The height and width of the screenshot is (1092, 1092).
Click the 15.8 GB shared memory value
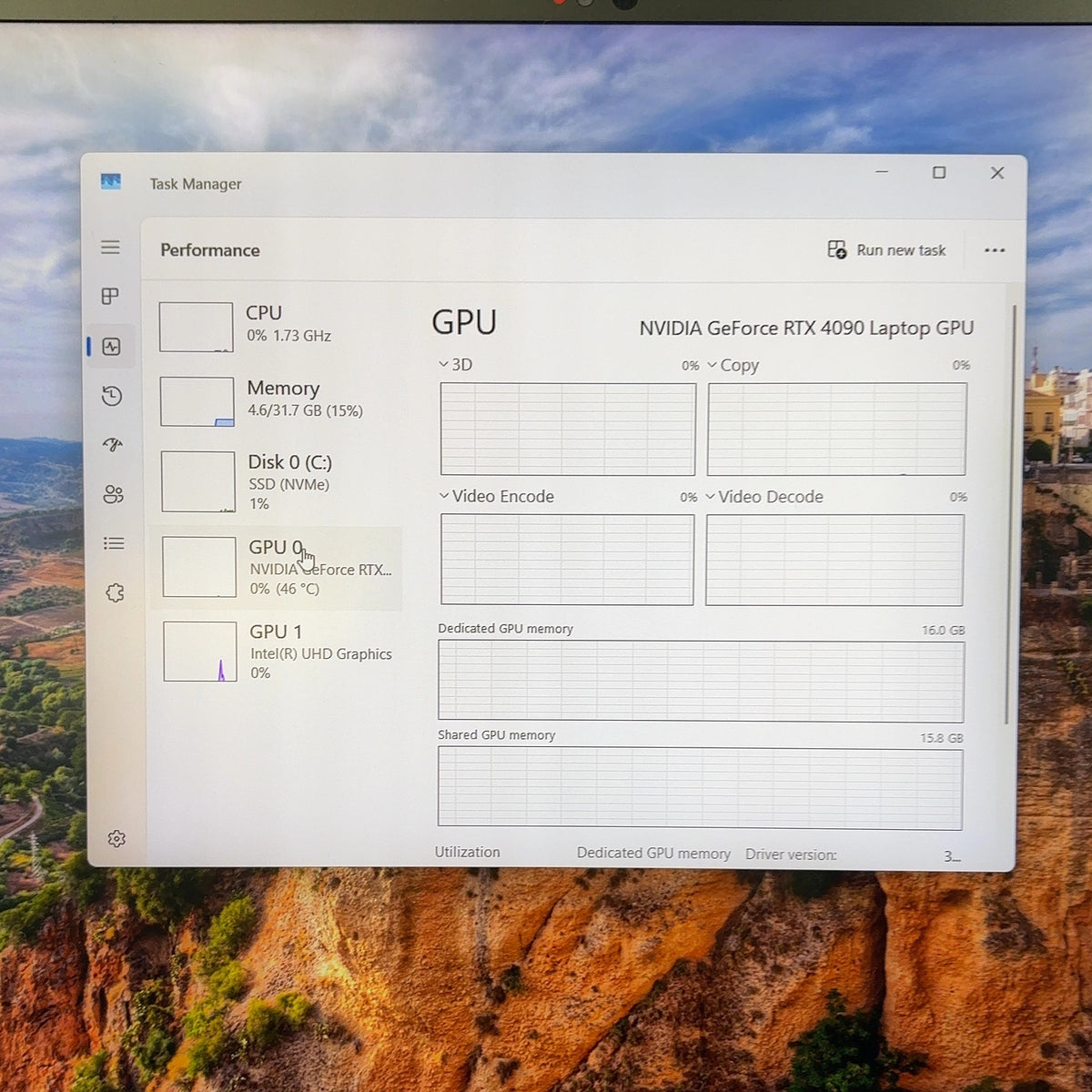pyautogui.click(x=941, y=738)
